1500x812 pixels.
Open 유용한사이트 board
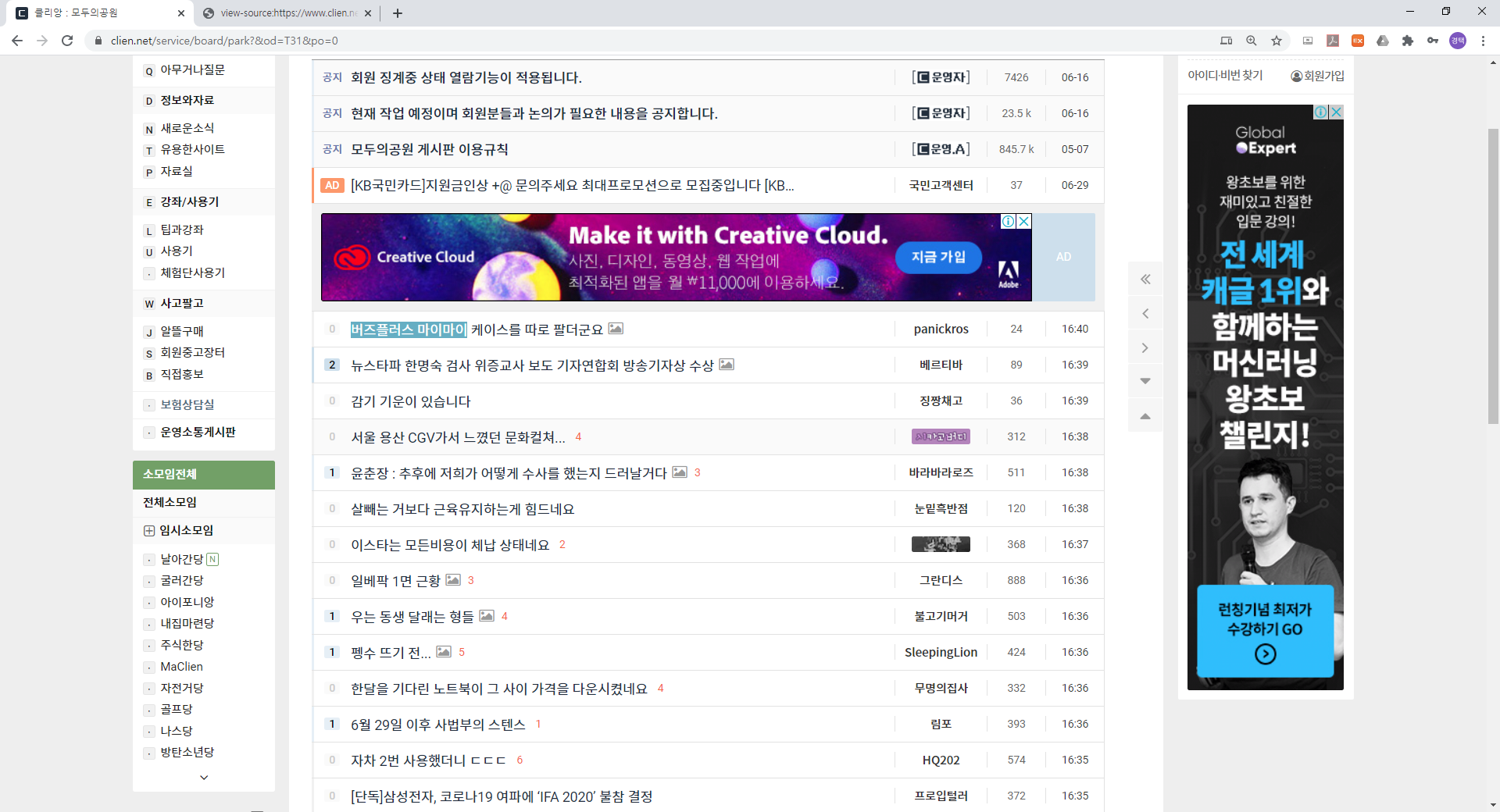pos(192,150)
